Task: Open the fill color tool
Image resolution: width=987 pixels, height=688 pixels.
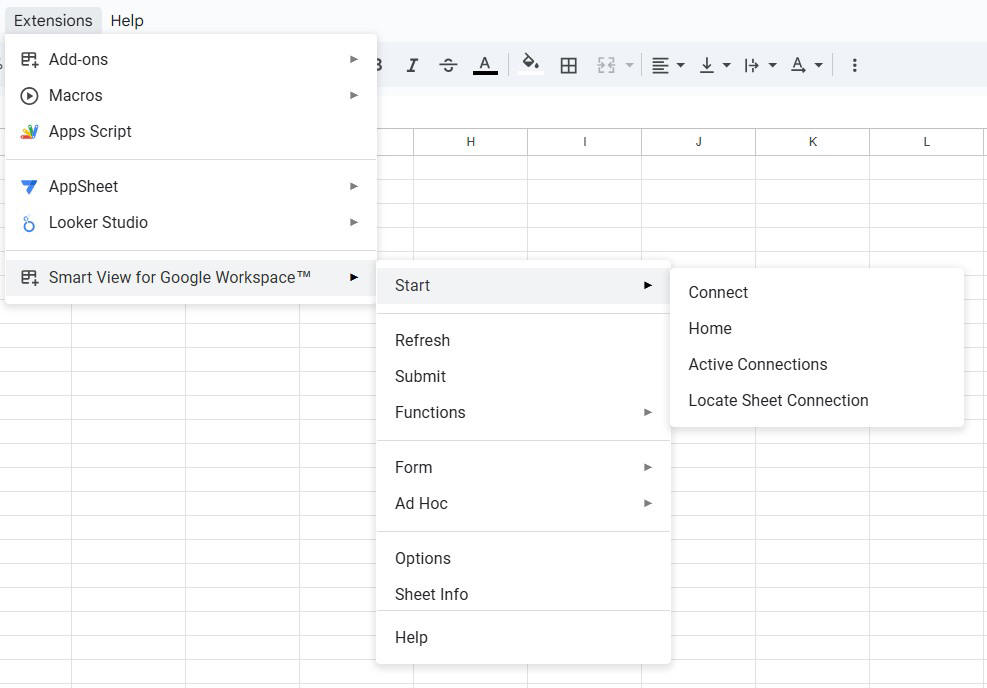Action: (530, 64)
